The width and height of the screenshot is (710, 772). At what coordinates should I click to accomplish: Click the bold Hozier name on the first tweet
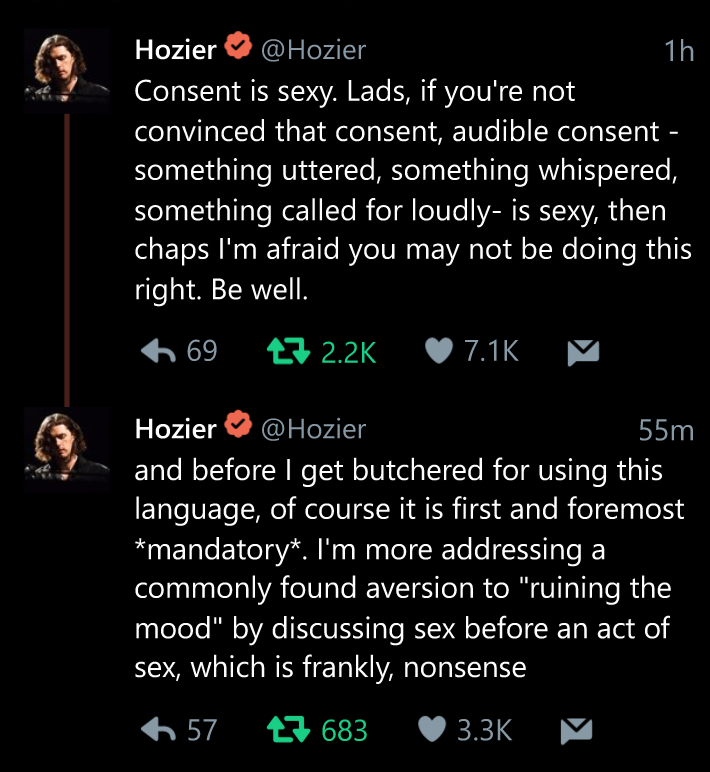pos(175,49)
